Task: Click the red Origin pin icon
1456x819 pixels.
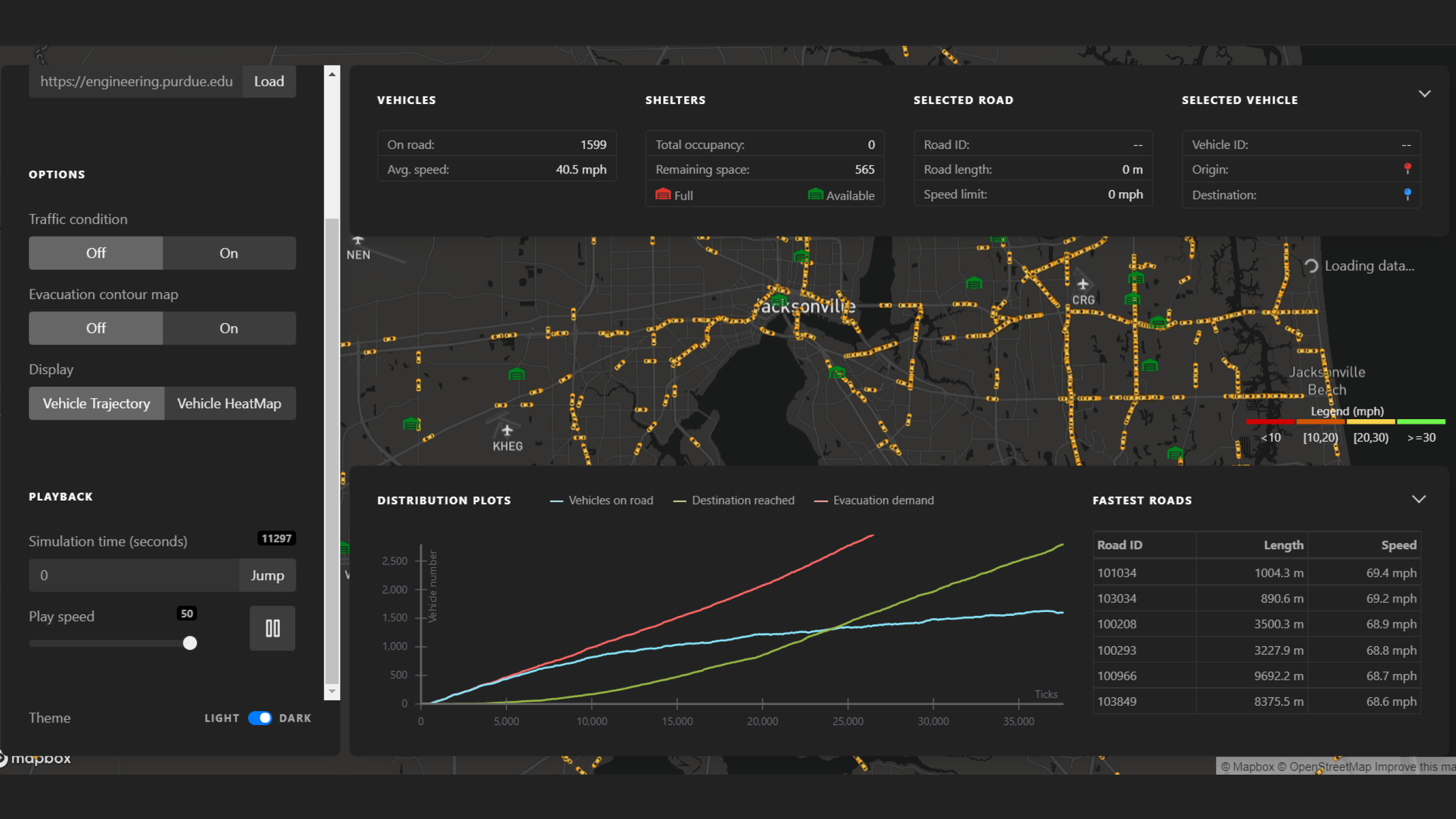Action: pos(1408,168)
